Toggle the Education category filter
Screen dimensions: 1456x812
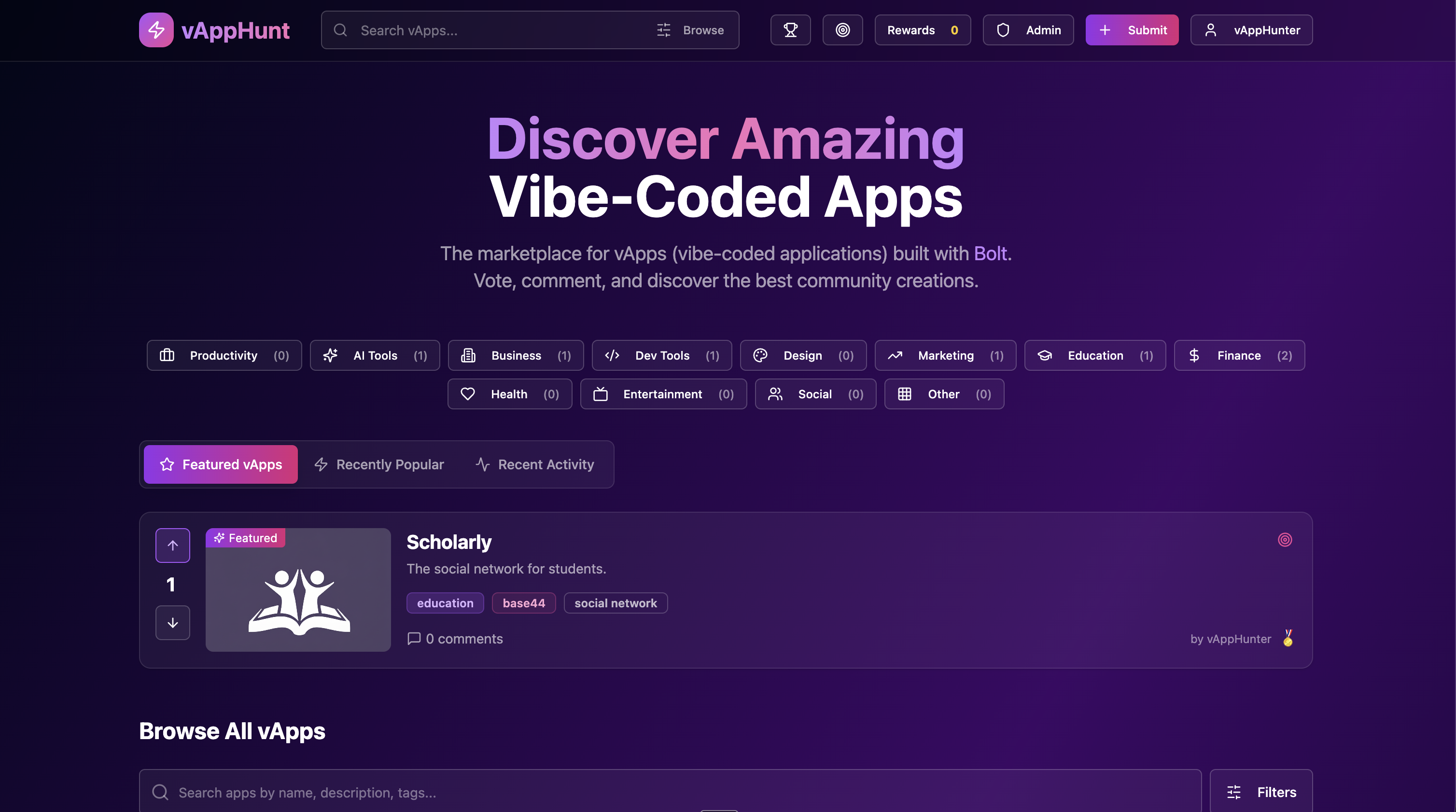[1094, 355]
